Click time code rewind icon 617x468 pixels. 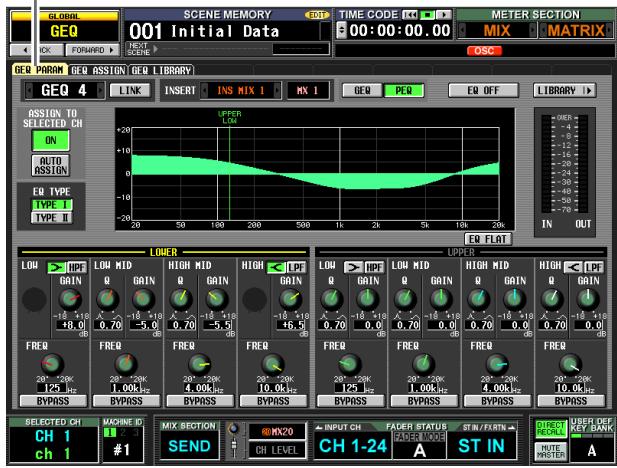(x=410, y=15)
